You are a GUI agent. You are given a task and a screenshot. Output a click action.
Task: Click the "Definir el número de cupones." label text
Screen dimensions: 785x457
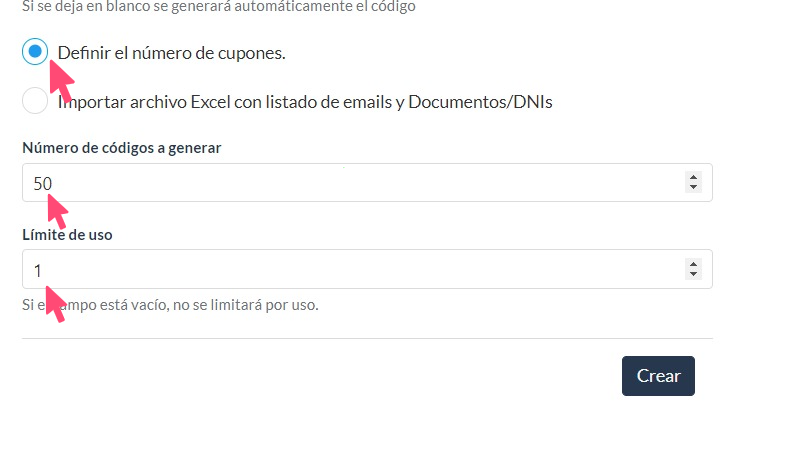pyautogui.click(x=172, y=53)
